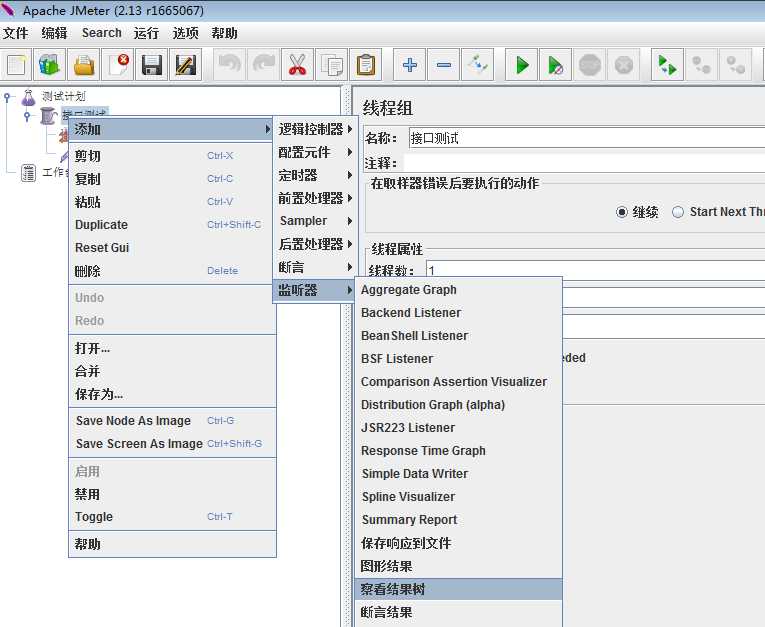Expand the 添加 submenu
Screen dimensions: 765x627
[171, 129]
